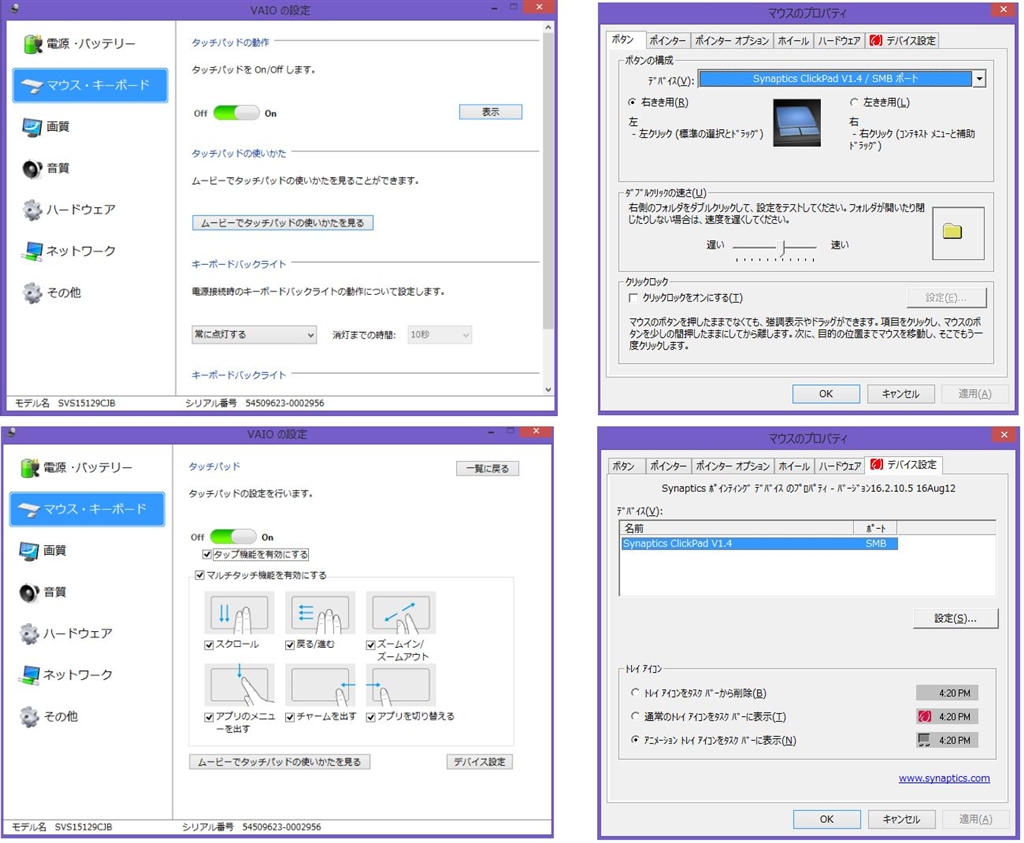Switch to デバイス設定 tab in top mouse properties
Viewport: 1024px width, 843px height.
pos(903,40)
